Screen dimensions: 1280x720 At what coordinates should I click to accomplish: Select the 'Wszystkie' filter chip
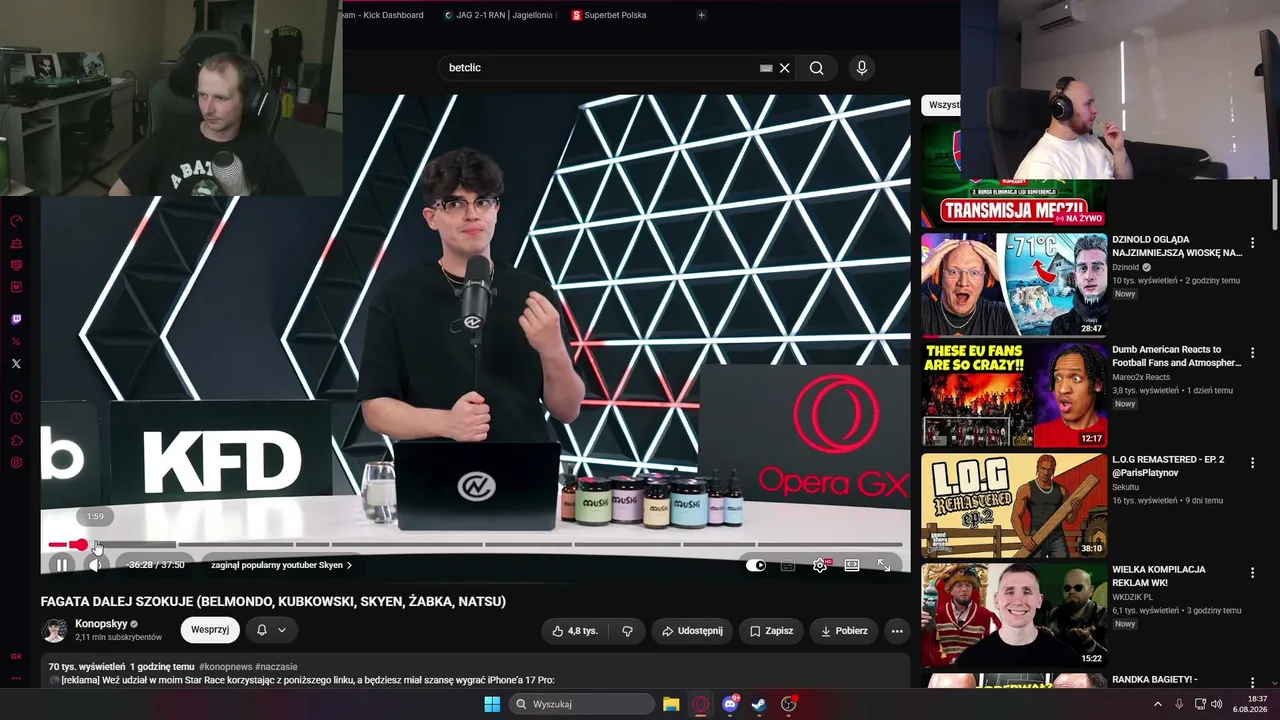tap(942, 105)
